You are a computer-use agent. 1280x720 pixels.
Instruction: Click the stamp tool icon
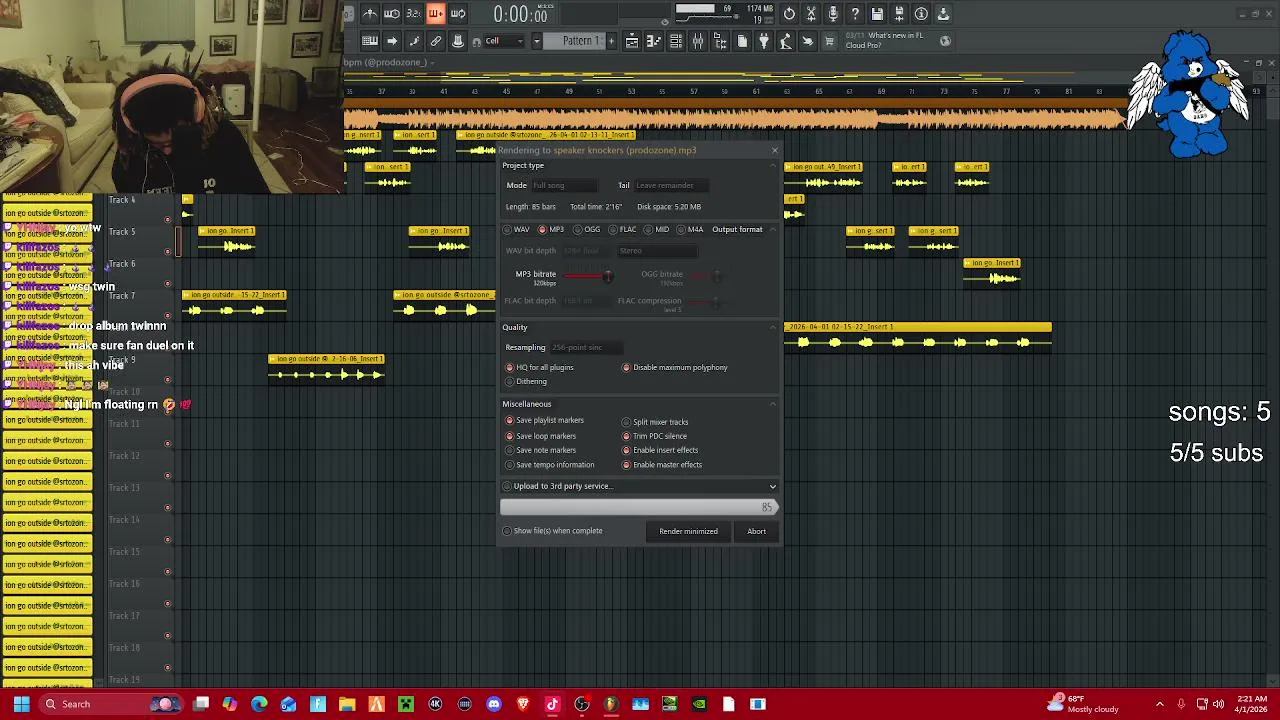pos(458,41)
